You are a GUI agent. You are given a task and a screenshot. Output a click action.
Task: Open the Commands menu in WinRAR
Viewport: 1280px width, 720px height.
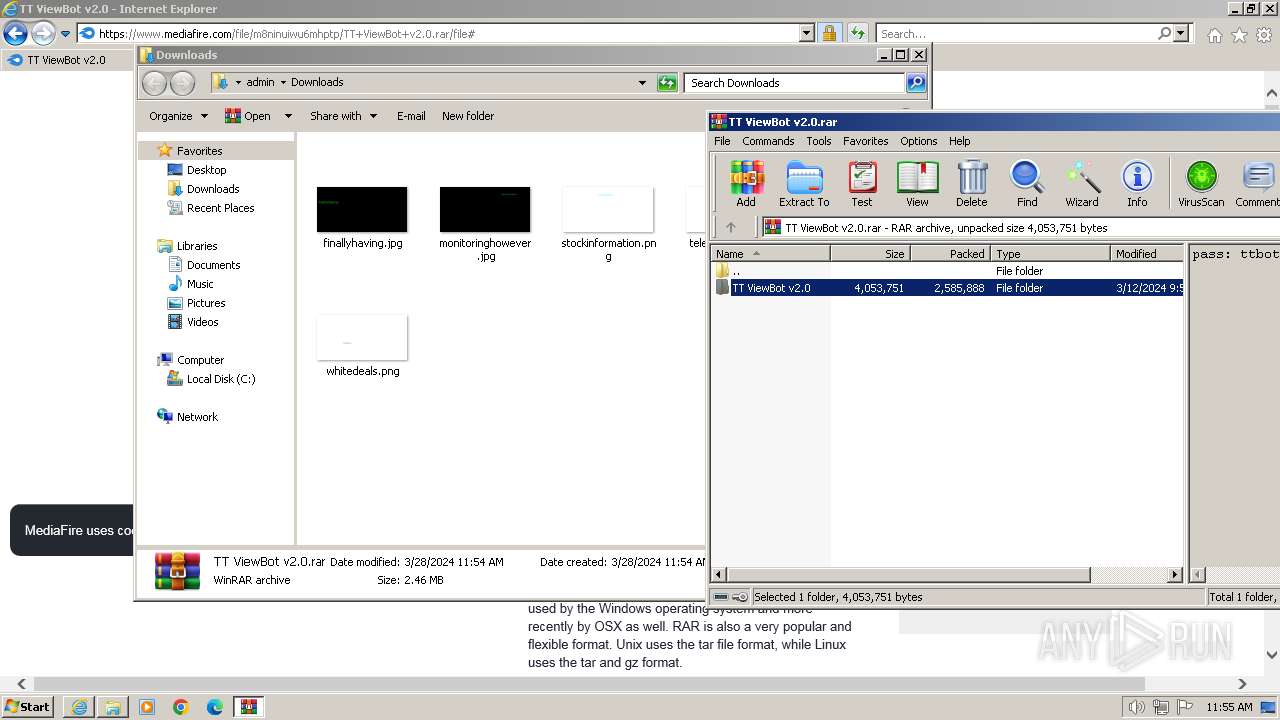pos(768,141)
